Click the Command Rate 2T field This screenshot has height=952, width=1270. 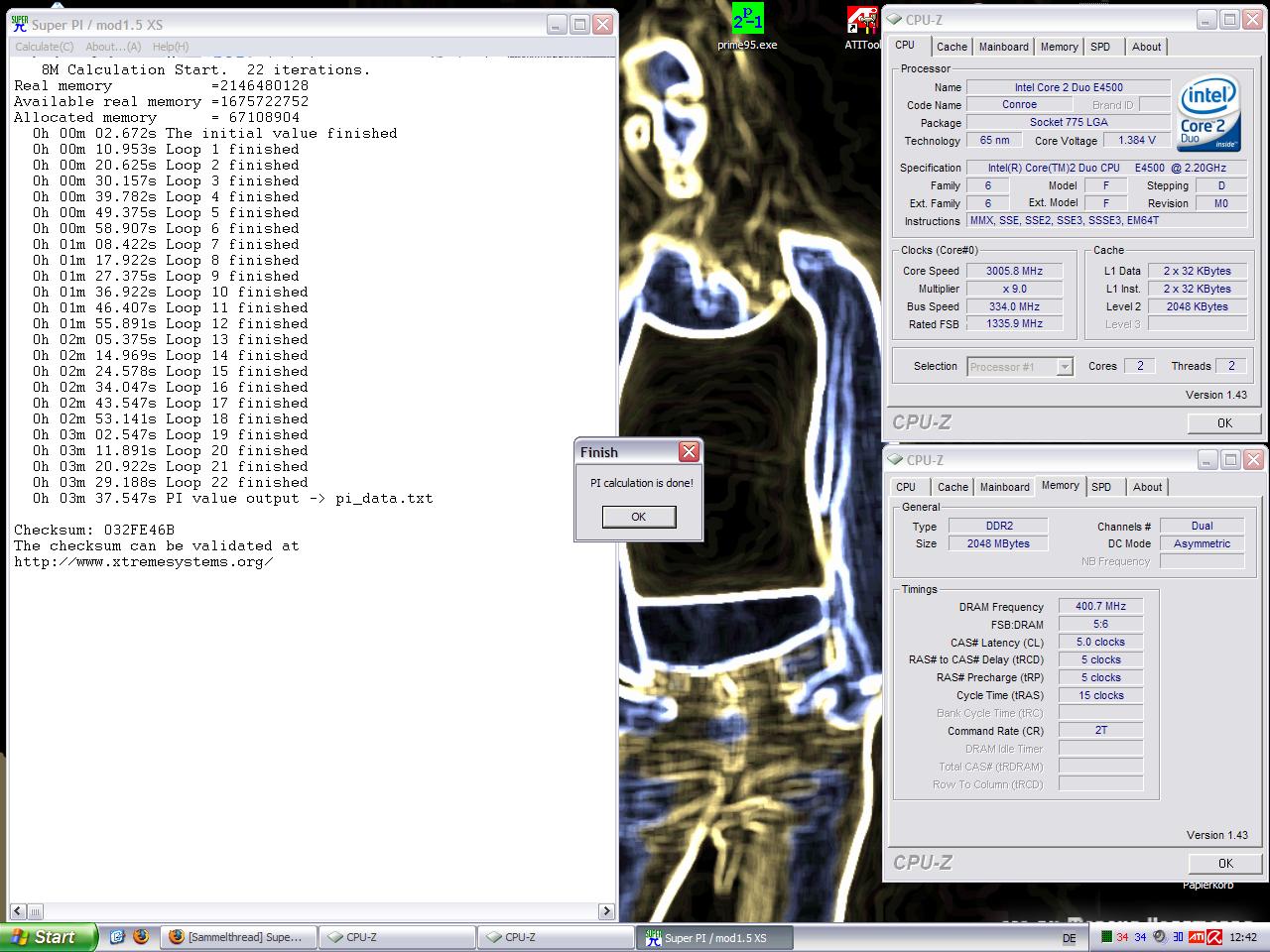pyautogui.click(x=1100, y=730)
